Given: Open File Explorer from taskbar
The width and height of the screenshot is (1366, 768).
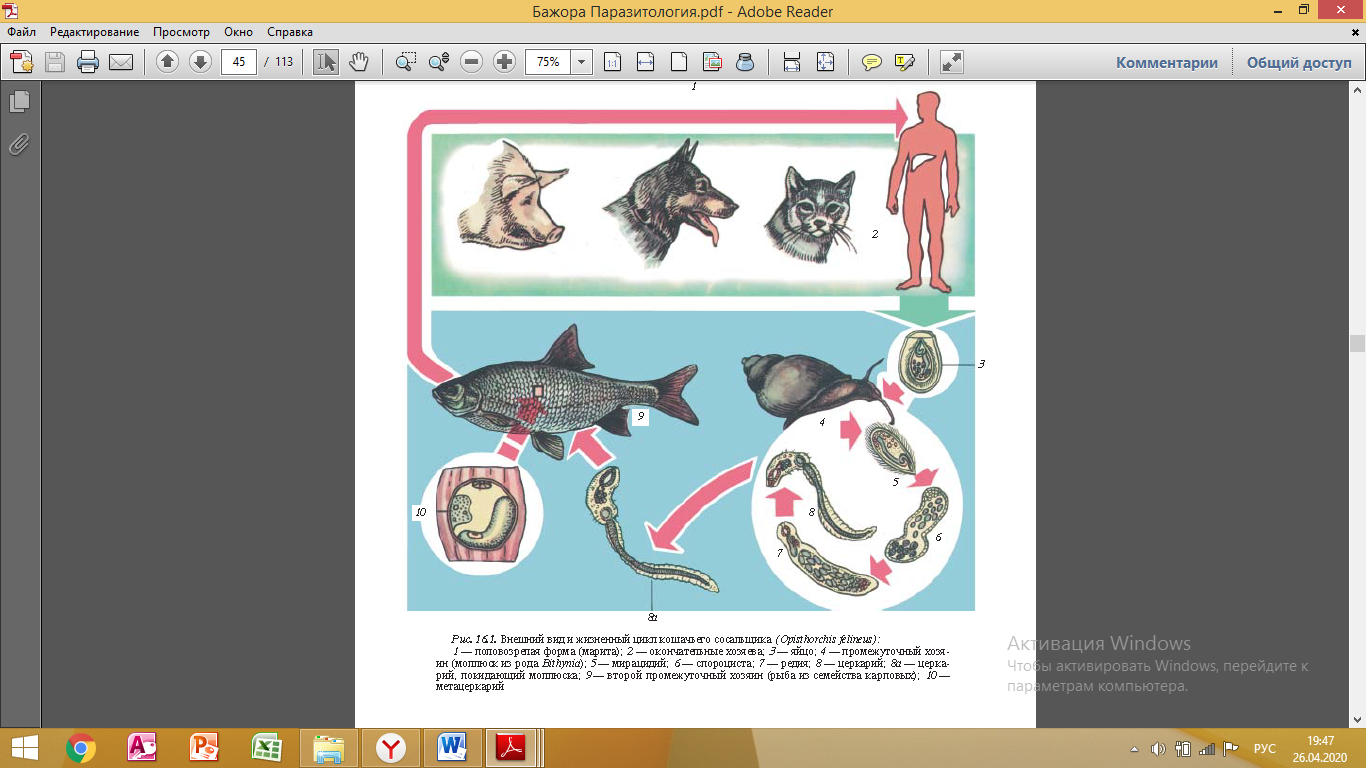Looking at the screenshot, I should [x=328, y=748].
